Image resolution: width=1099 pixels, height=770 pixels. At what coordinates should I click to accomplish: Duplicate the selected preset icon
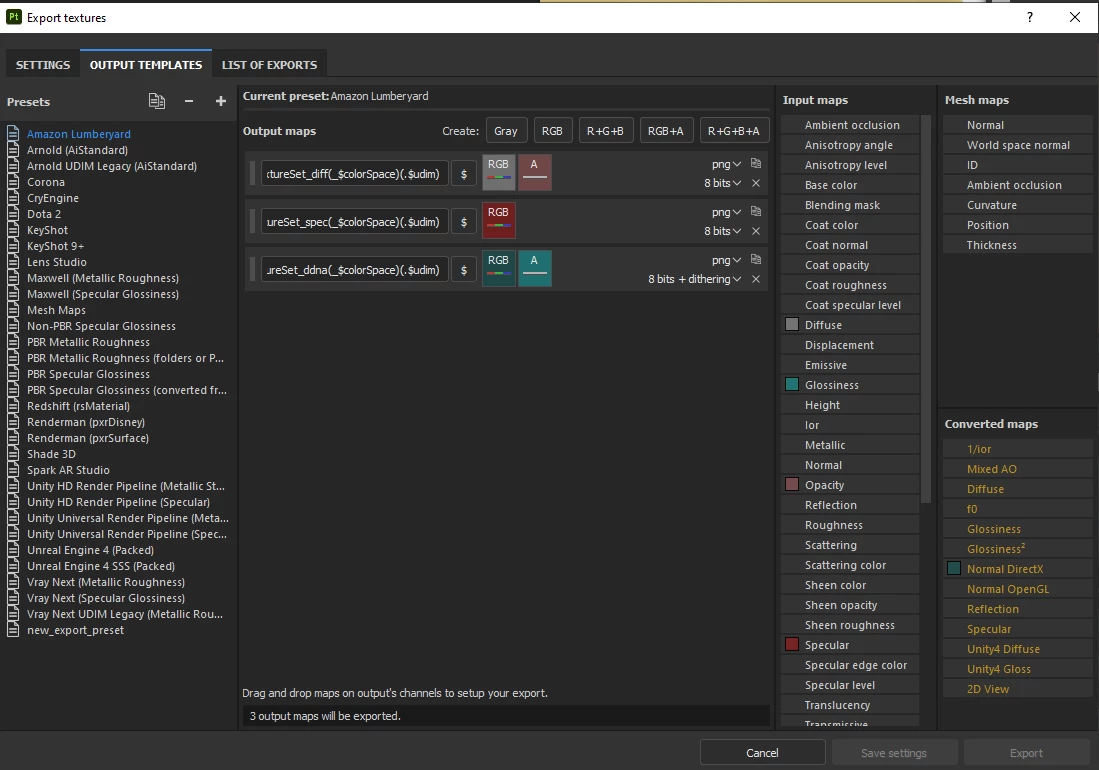click(156, 102)
